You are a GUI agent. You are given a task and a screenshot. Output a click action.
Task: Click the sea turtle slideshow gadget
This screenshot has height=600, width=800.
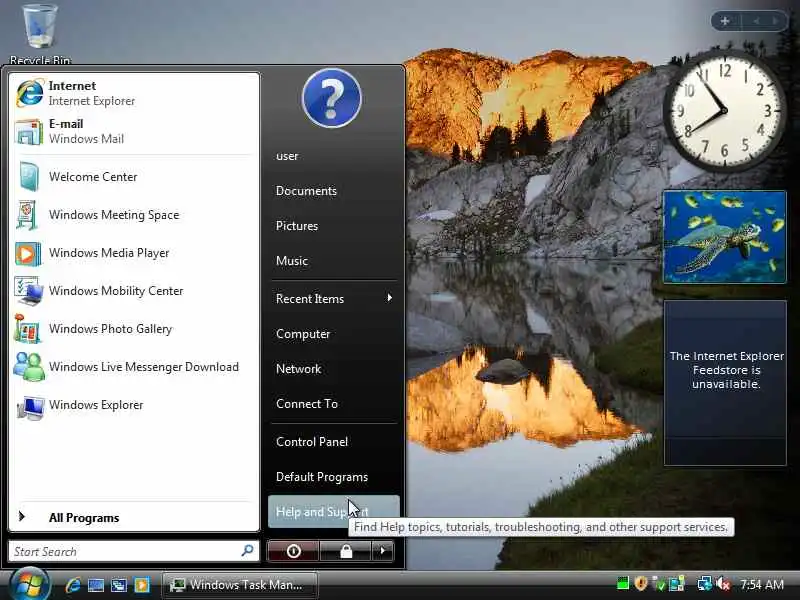[724, 237]
